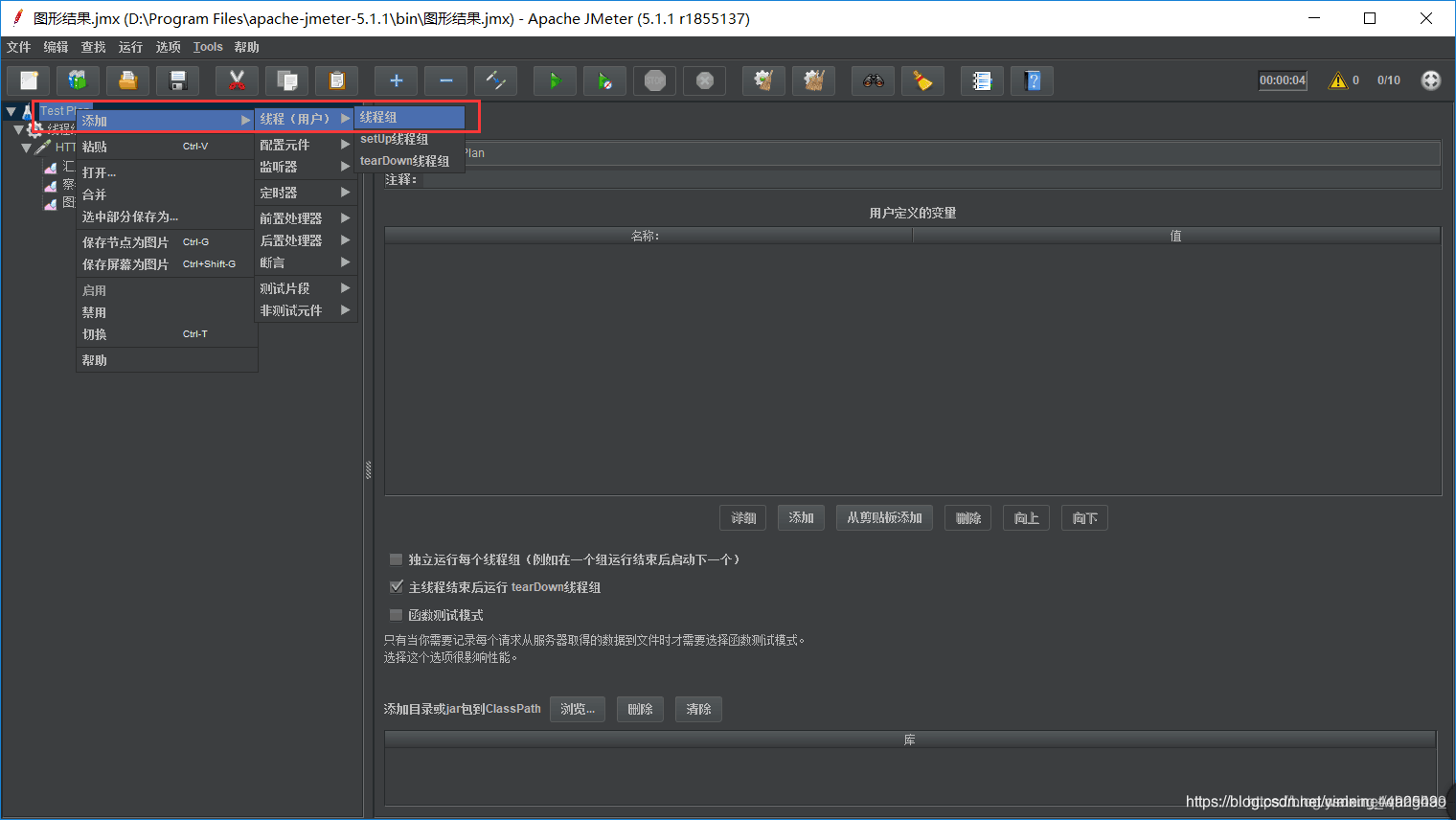This screenshot has width=1456, height=820.
Task: Click the 向下 button
Action: coord(1084,518)
